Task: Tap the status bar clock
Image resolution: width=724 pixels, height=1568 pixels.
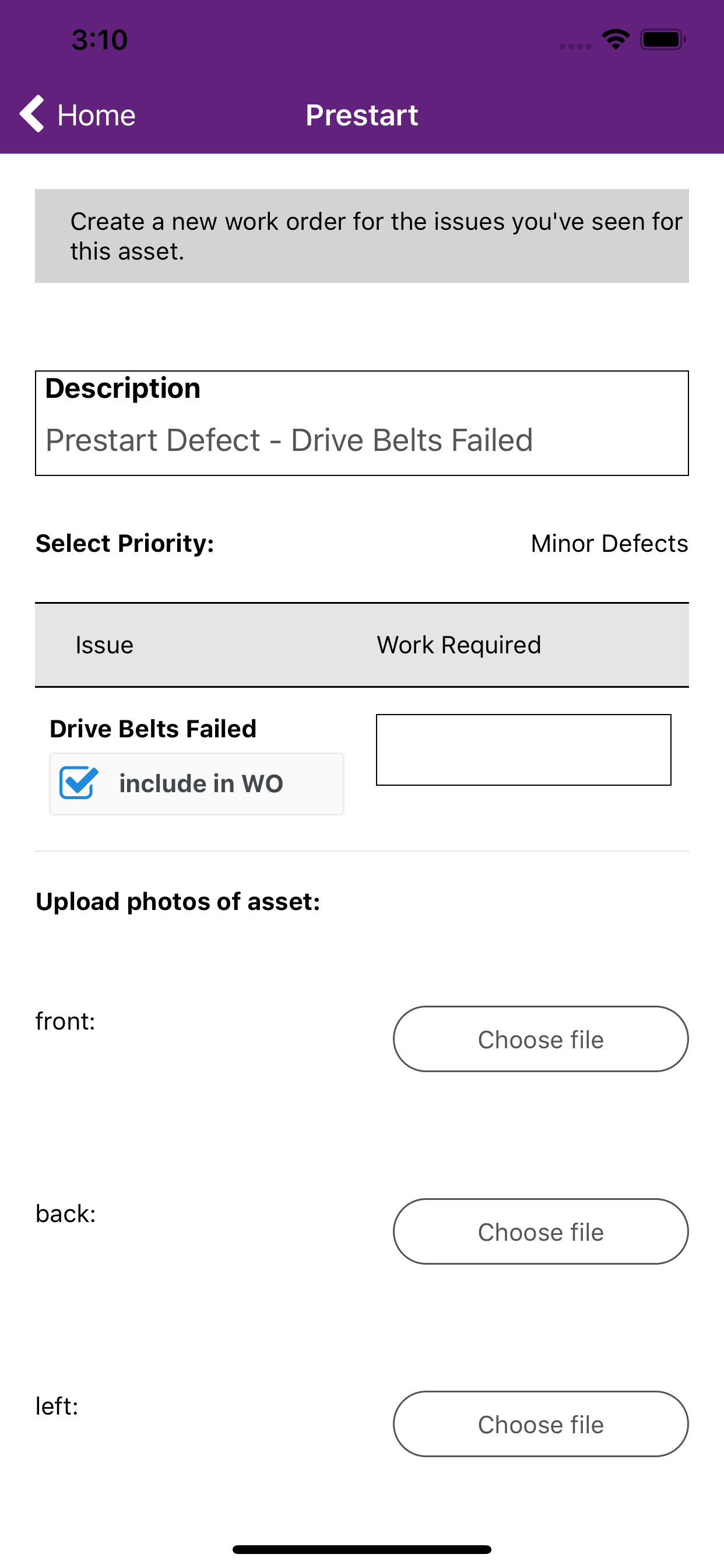Action: (100, 40)
